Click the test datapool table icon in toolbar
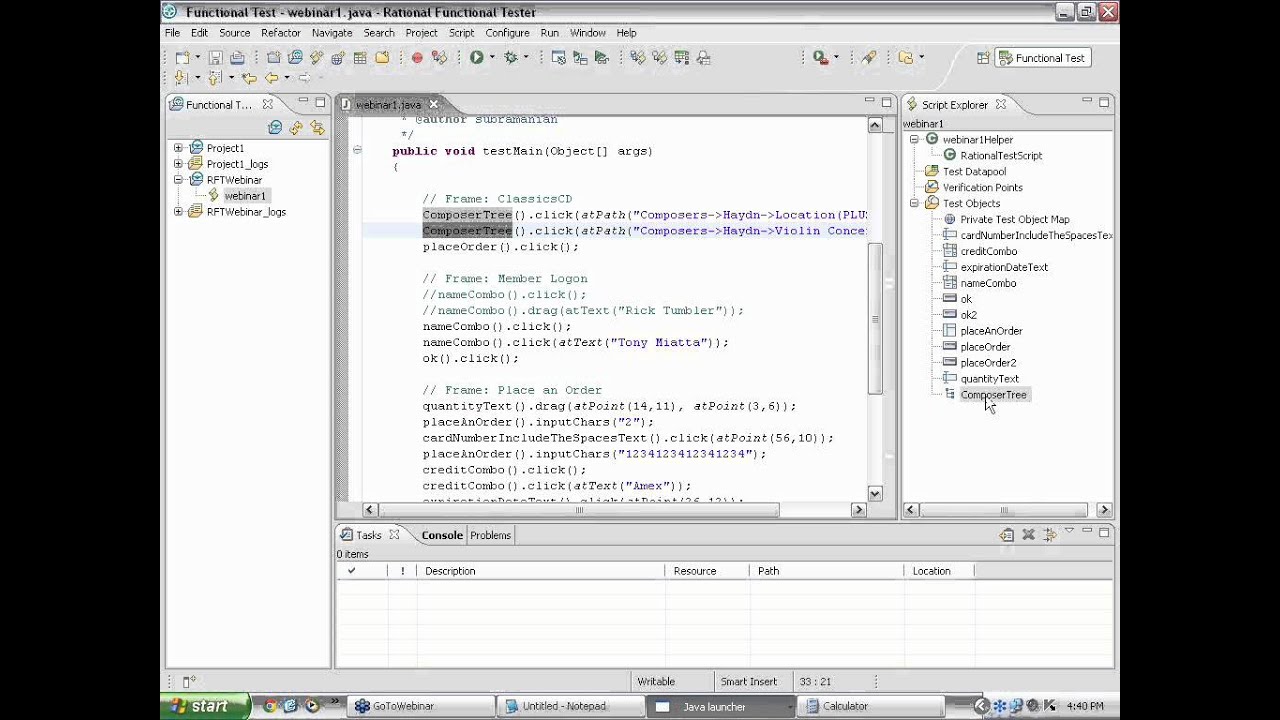Viewport: 1280px width, 720px height. (x=360, y=58)
